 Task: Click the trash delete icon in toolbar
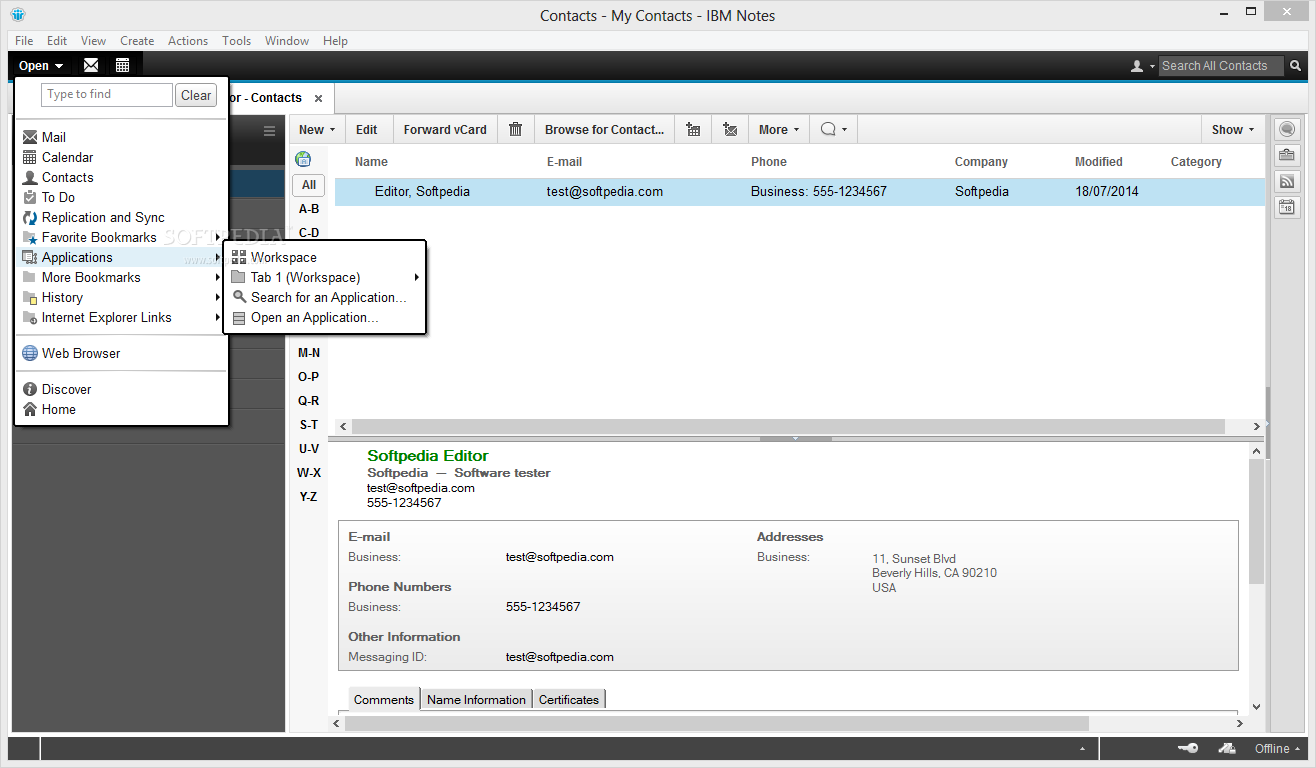515,129
